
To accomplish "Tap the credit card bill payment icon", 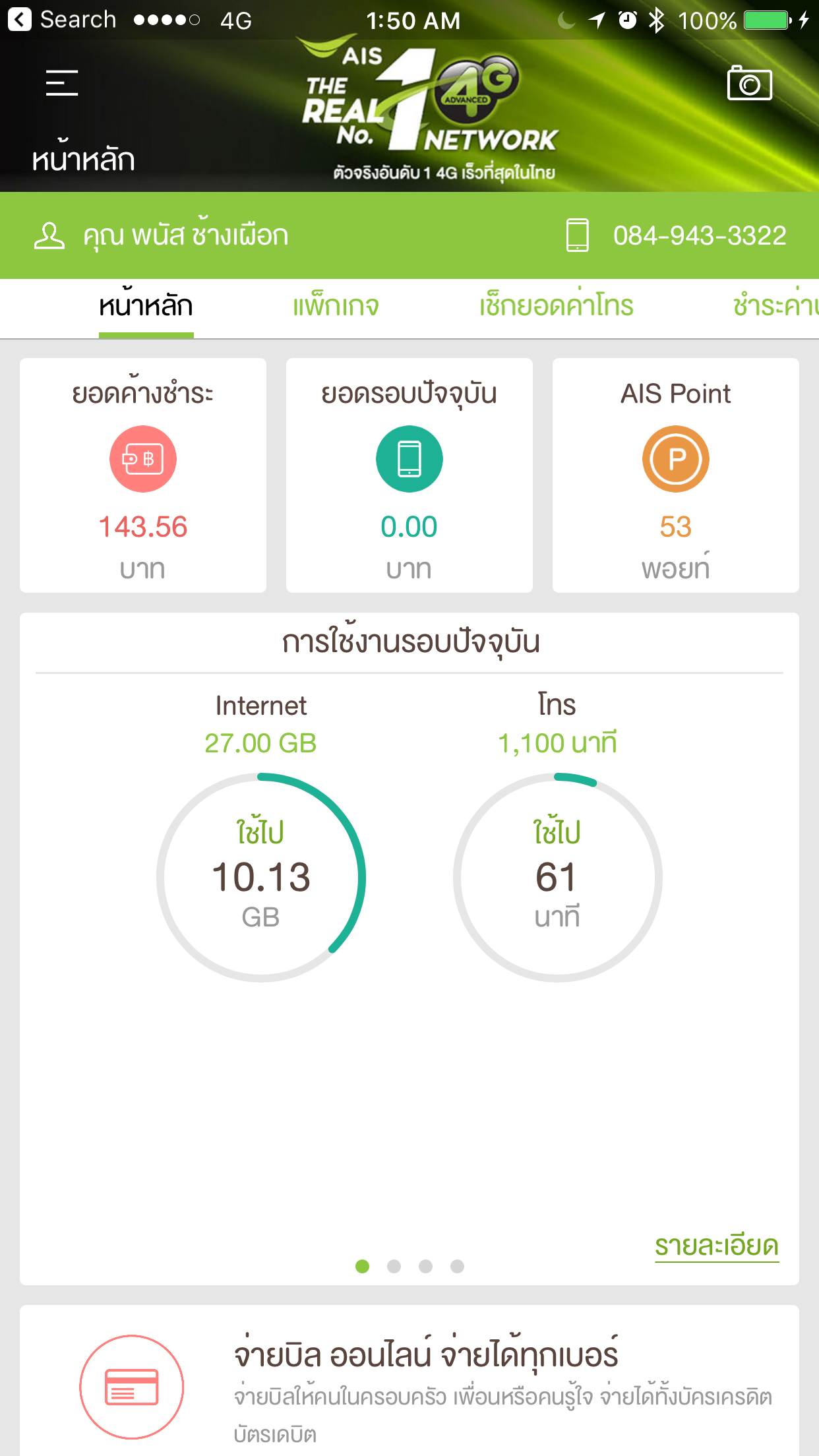I will click(x=132, y=1386).
